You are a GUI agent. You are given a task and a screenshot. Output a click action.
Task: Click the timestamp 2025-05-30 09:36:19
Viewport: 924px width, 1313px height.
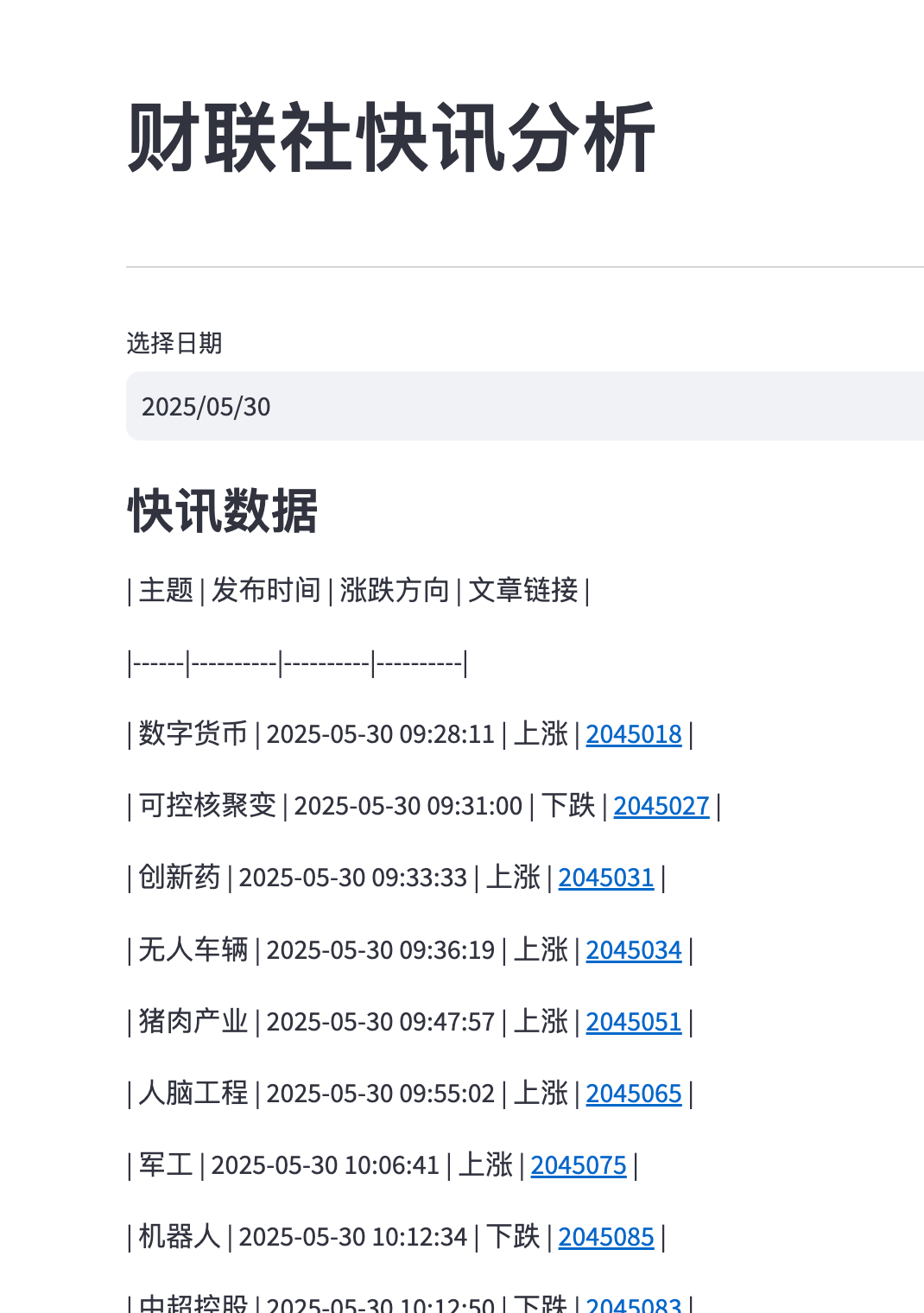[381, 950]
